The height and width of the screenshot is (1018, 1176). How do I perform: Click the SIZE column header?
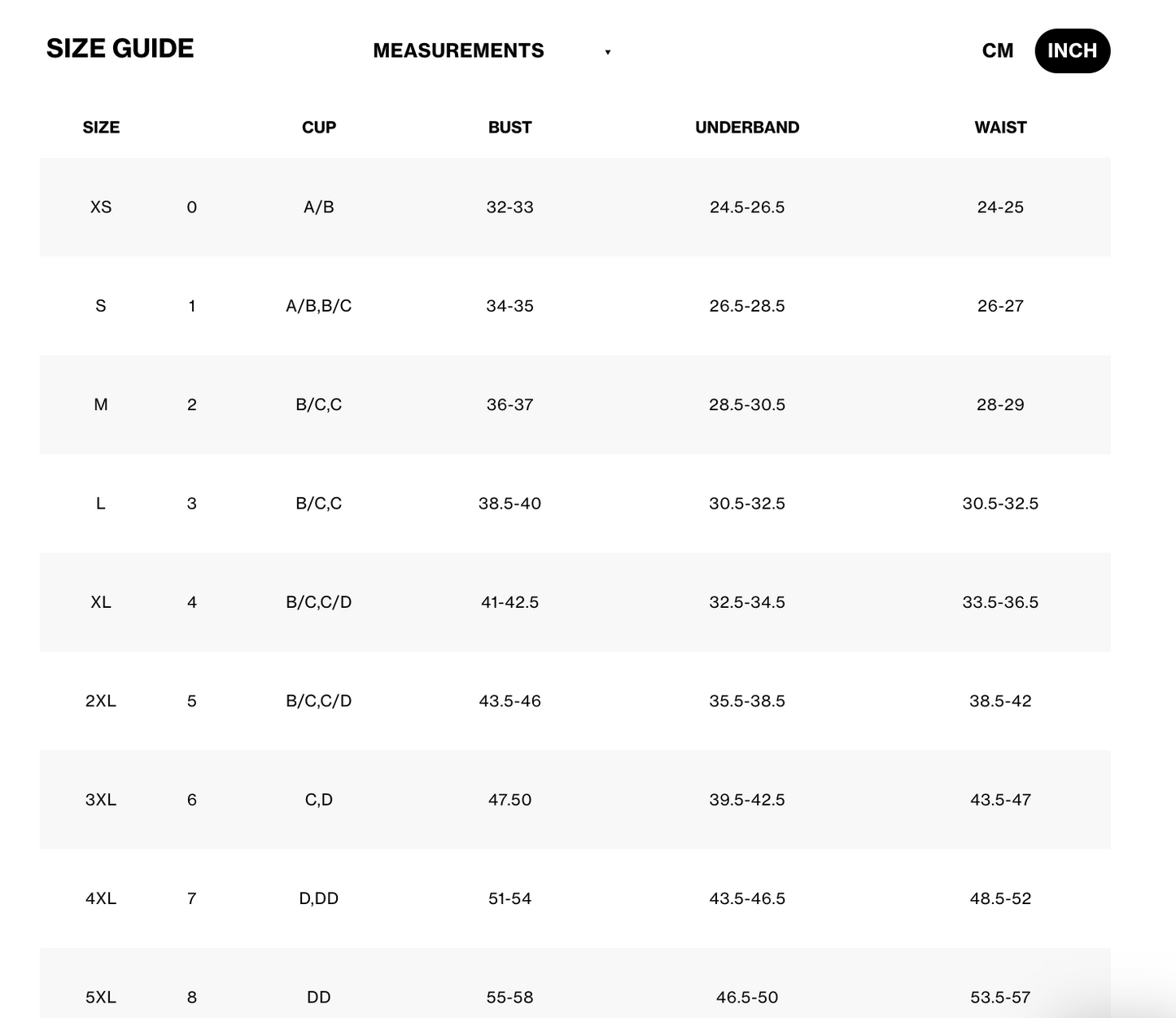pyautogui.click(x=101, y=127)
